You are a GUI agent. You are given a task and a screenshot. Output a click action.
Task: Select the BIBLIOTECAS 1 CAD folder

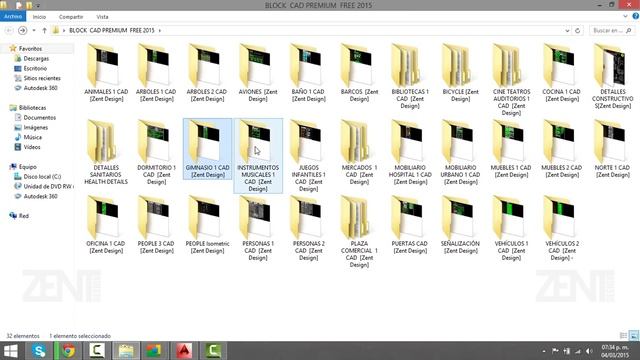pyautogui.click(x=410, y=76)
